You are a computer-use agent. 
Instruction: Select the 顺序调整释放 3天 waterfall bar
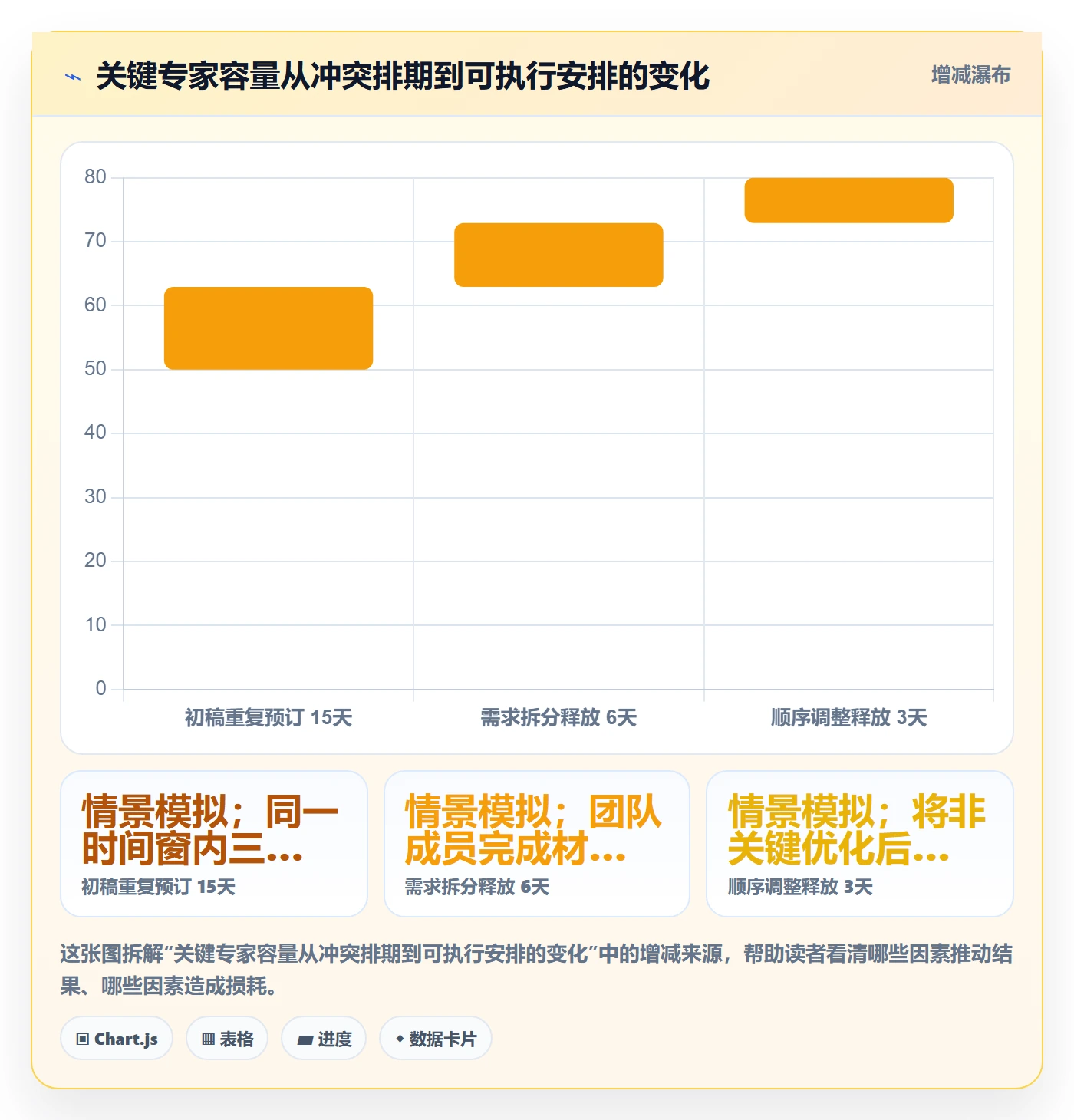848,200
